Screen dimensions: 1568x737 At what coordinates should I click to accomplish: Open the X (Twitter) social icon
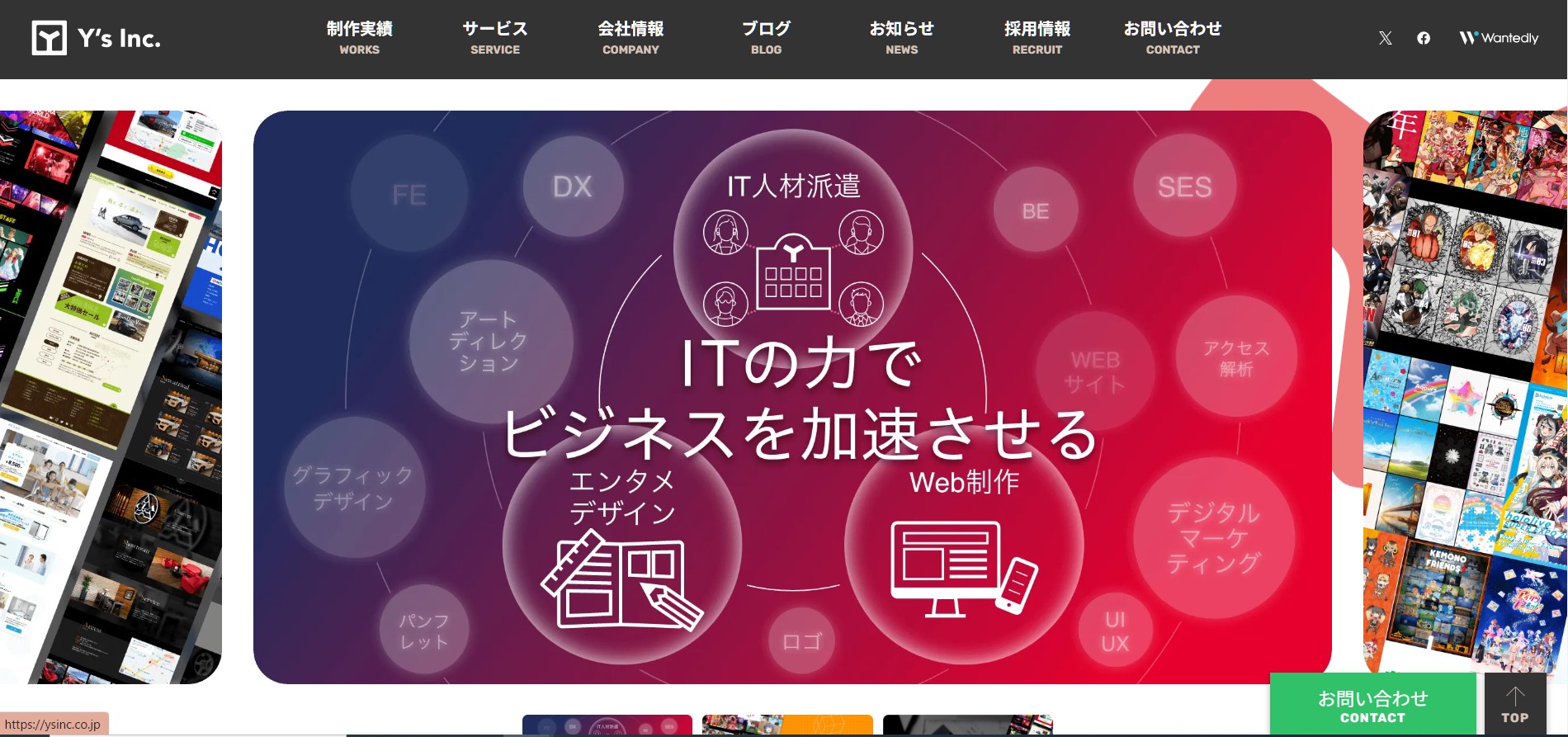[1385, 38]
